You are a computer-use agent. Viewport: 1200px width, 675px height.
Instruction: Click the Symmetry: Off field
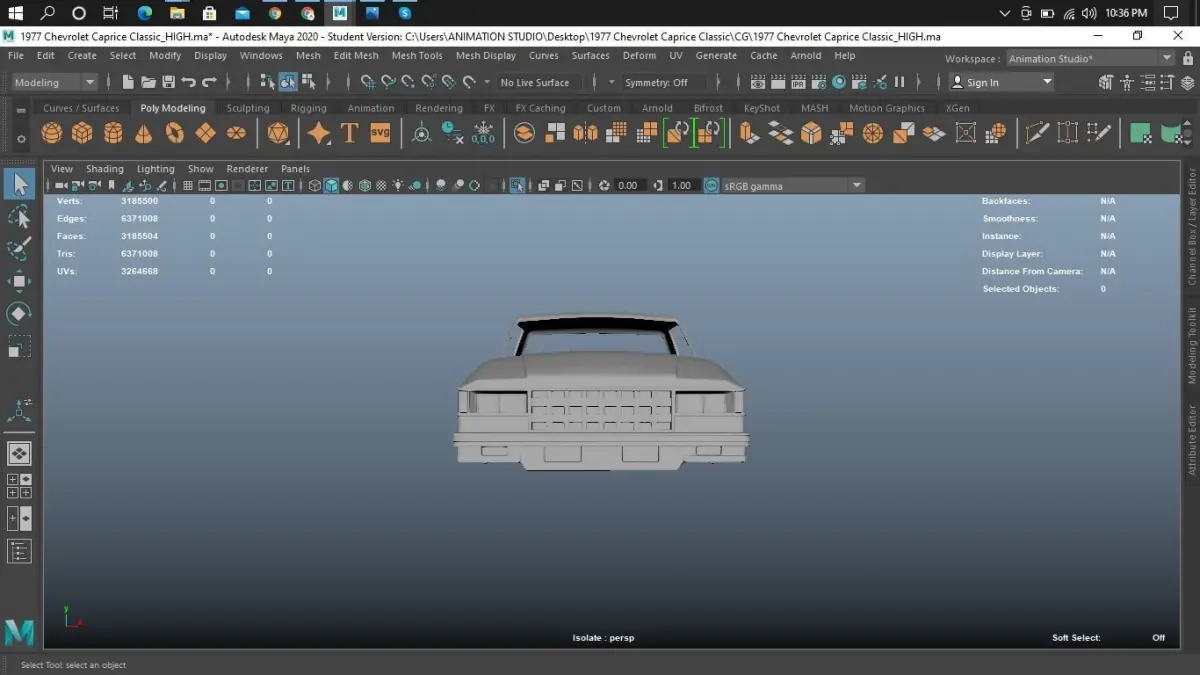tap(664, 83)
